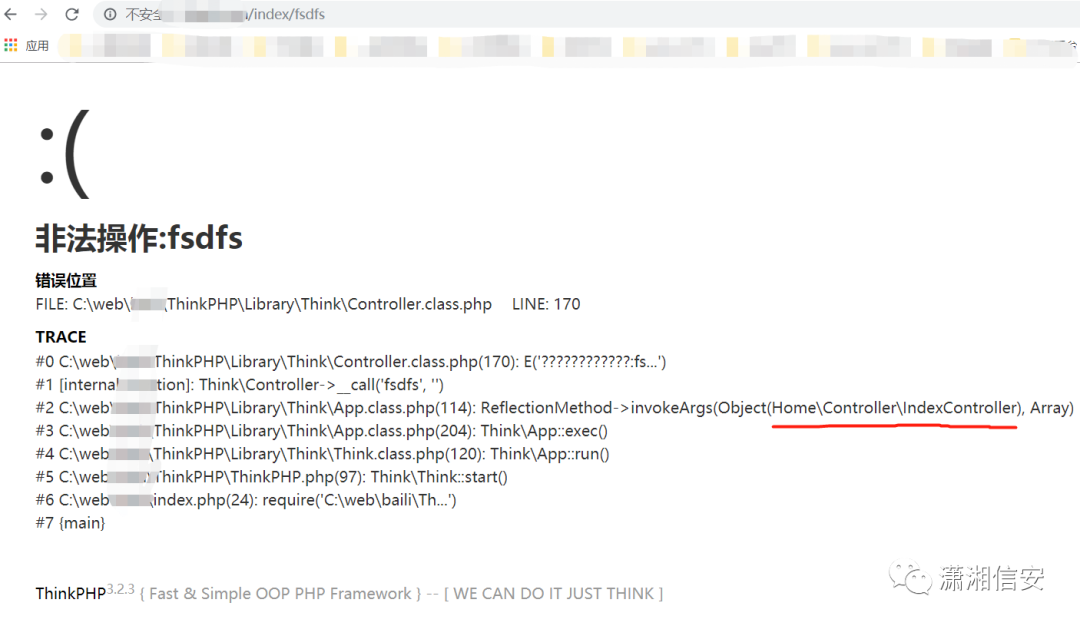This screenshot has width=1080, height=626.
Task: Select the "错误位置" label
Action: tap(66, 280)
